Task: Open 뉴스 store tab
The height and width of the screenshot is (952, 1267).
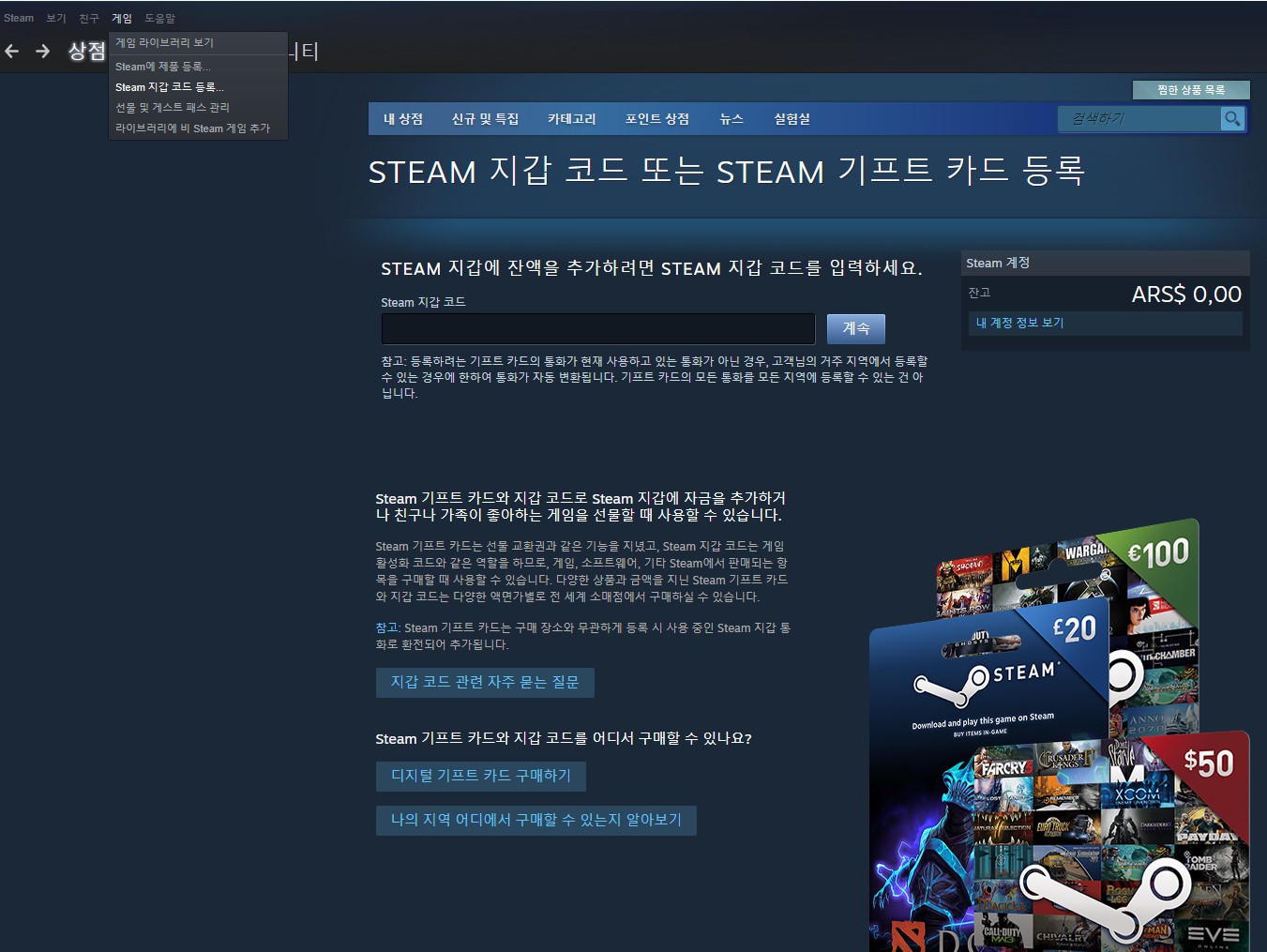Action: (x=732, y=119)
